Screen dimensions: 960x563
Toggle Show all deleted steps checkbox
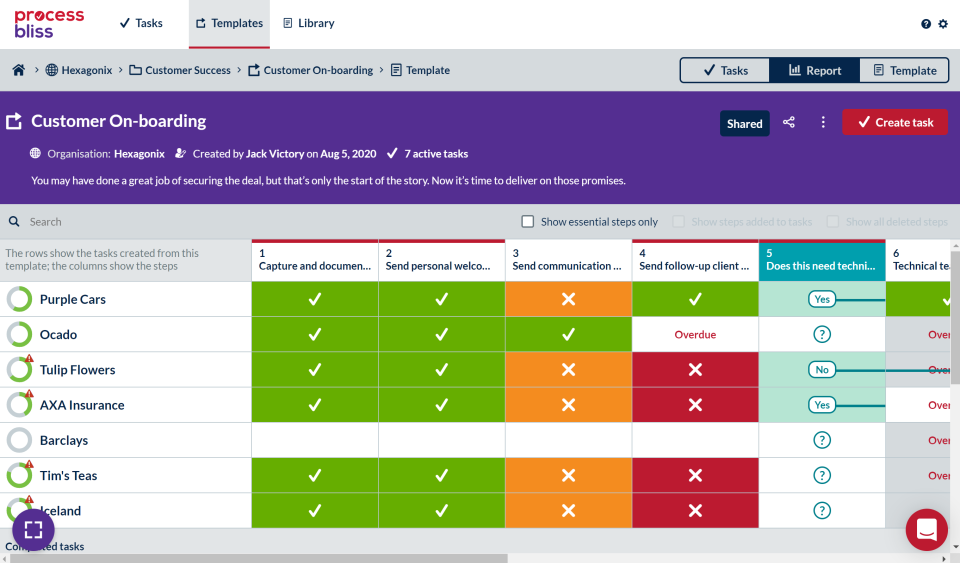tap(833, 222)
